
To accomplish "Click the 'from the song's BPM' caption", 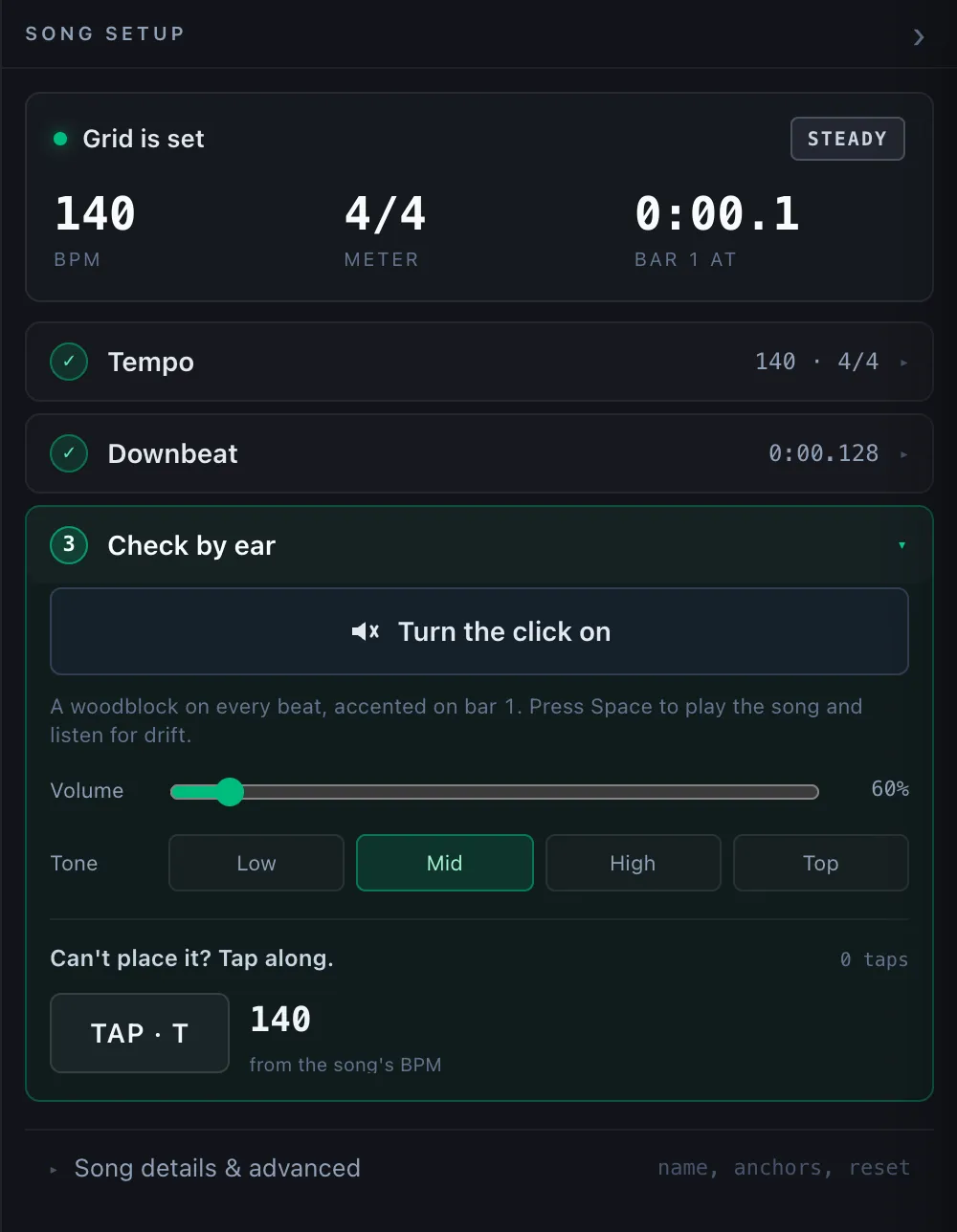I will point(345,1064).
